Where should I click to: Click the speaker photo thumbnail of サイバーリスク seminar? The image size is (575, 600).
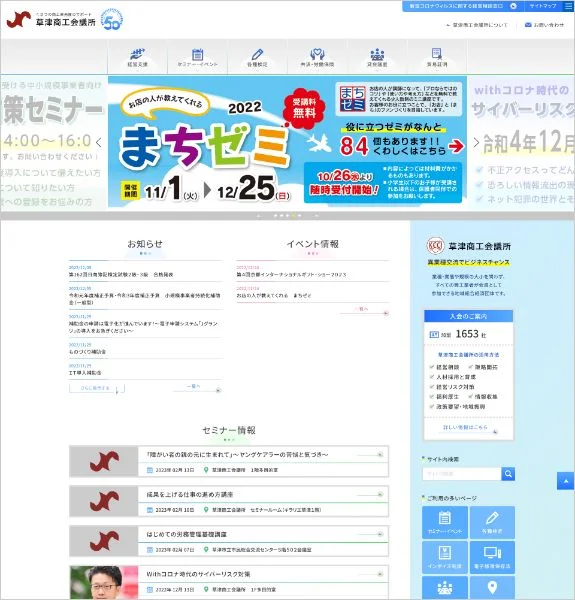[104, 582]
